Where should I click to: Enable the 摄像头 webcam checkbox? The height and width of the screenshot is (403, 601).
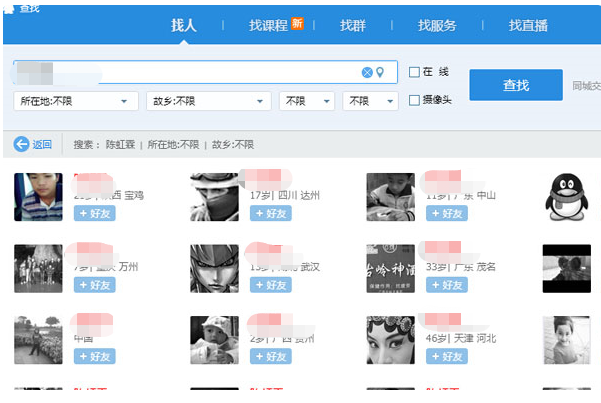(x=414, y=100)
